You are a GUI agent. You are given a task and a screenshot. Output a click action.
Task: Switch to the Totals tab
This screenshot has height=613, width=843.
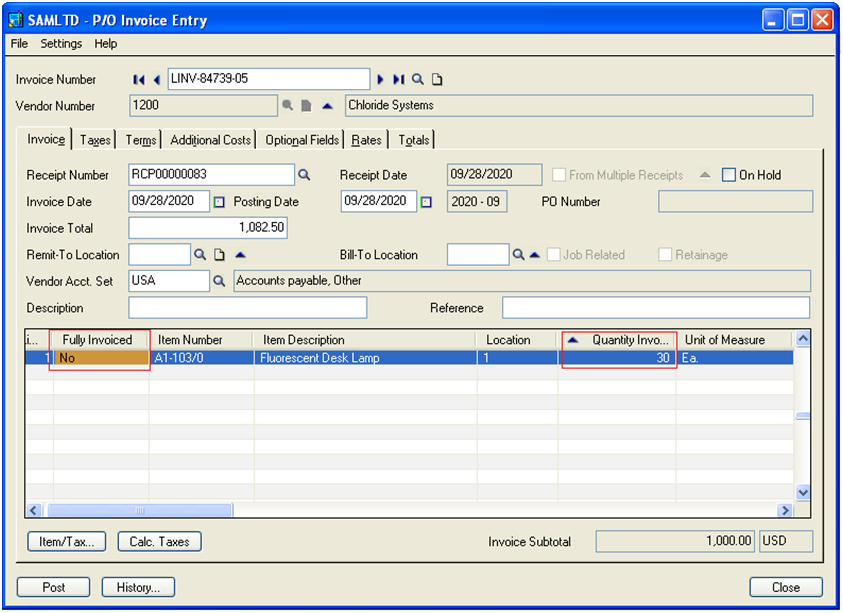tap(413, 140)
